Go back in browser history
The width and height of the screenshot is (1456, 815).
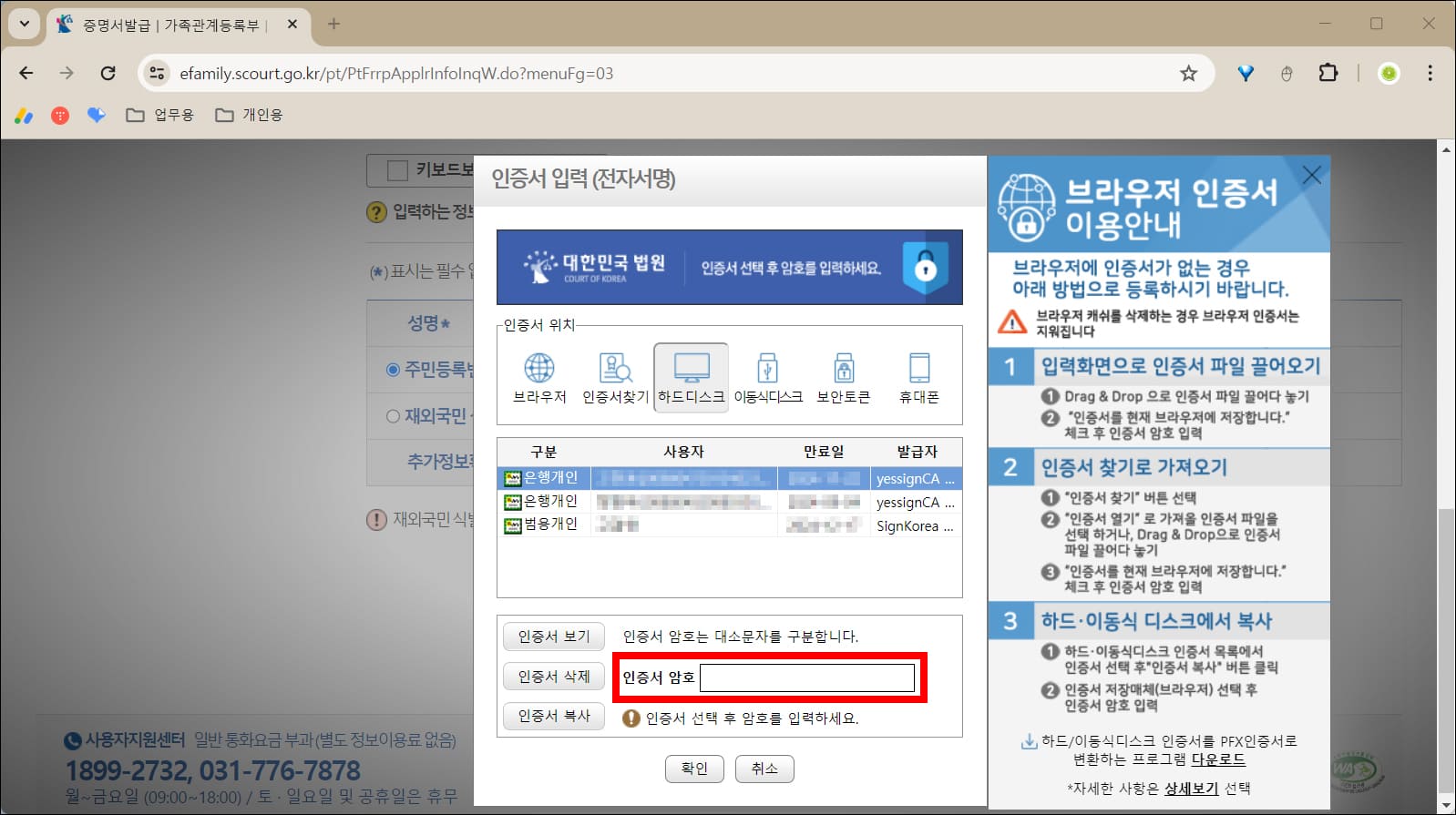click(26, 73)
